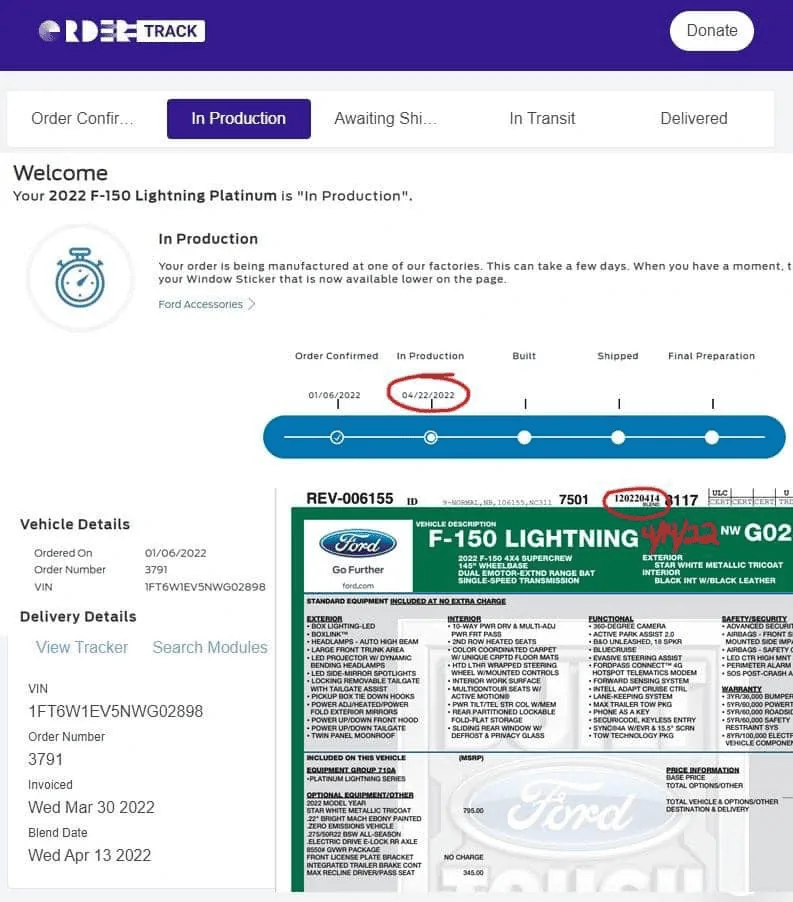The image size is (793, 902).
Task: Click the OrderTrack logo
Action: (122, 31)
